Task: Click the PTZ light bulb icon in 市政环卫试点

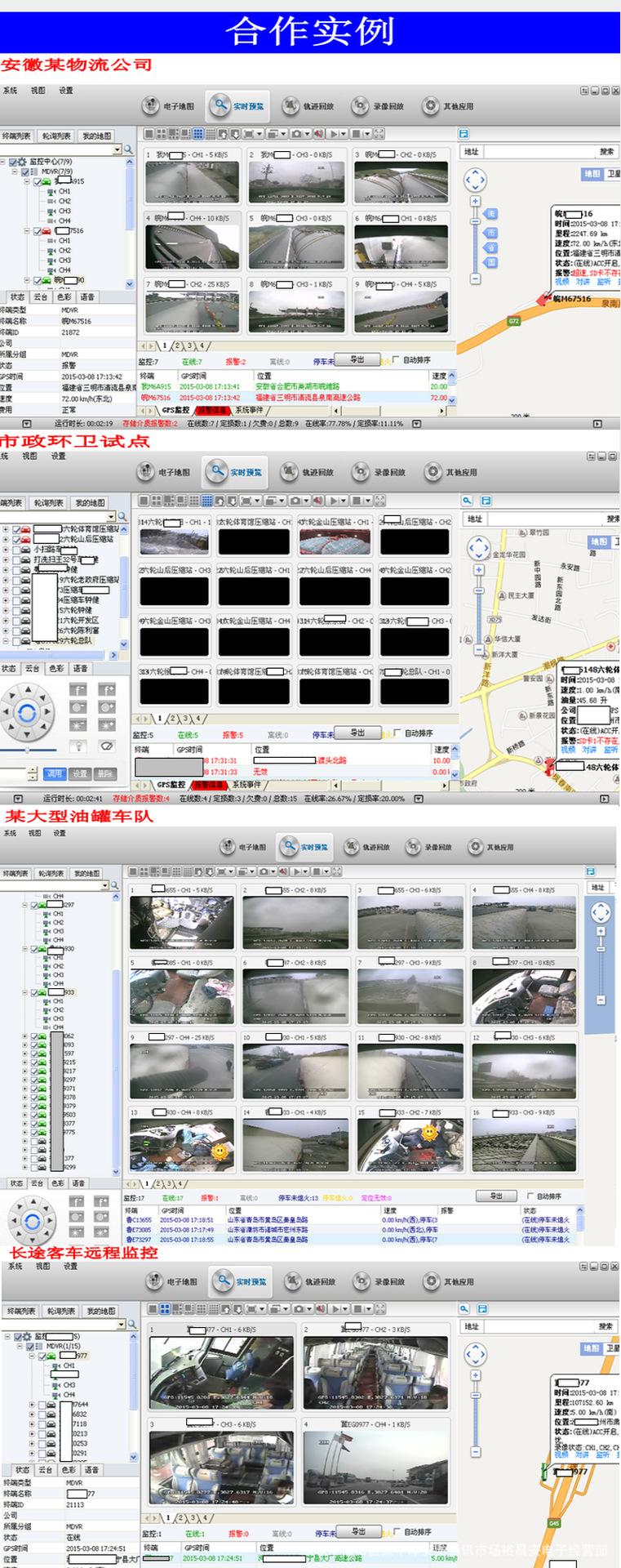Action: point(78,746)
